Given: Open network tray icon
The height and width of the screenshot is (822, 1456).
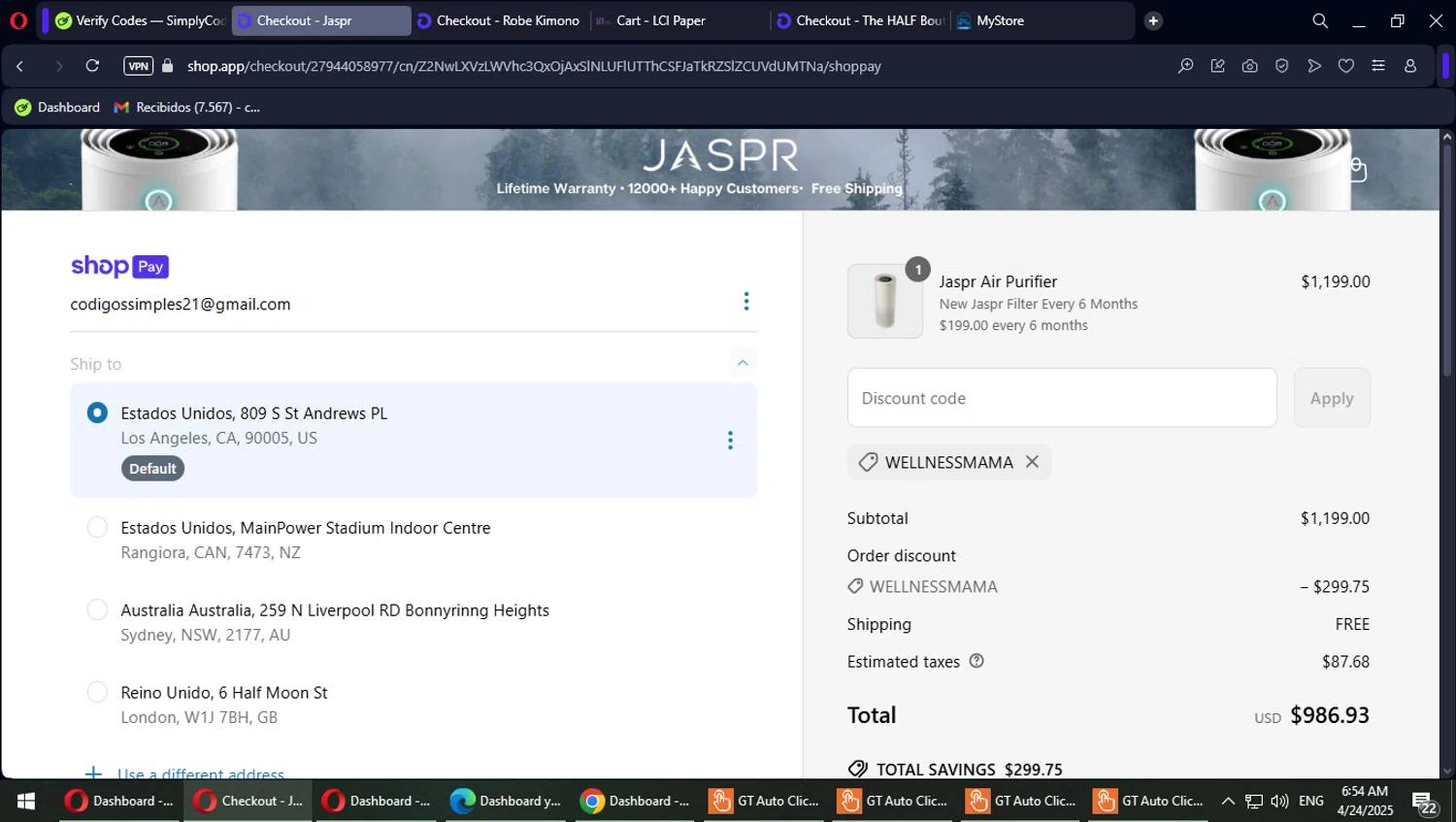Looking at the screenshot, I should coord(1254,801).
